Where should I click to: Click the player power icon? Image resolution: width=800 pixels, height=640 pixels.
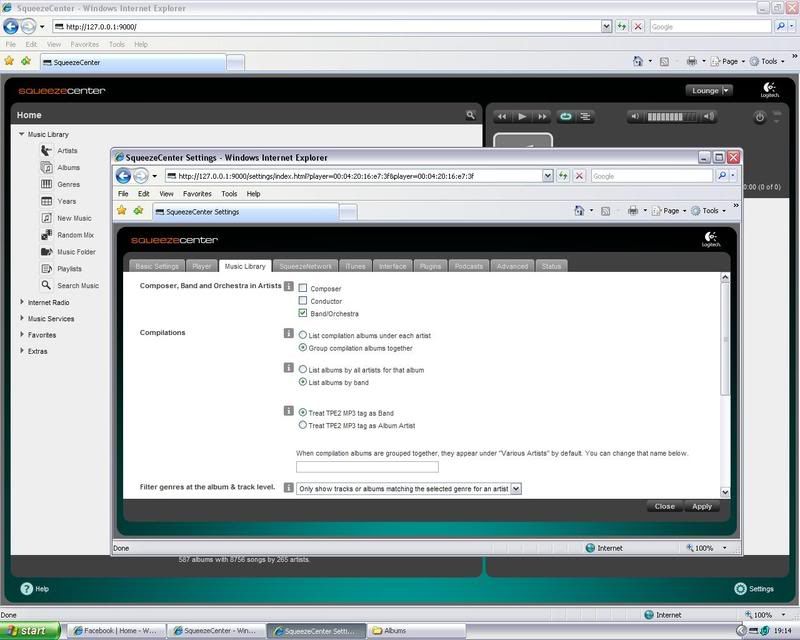click(760, 117)
